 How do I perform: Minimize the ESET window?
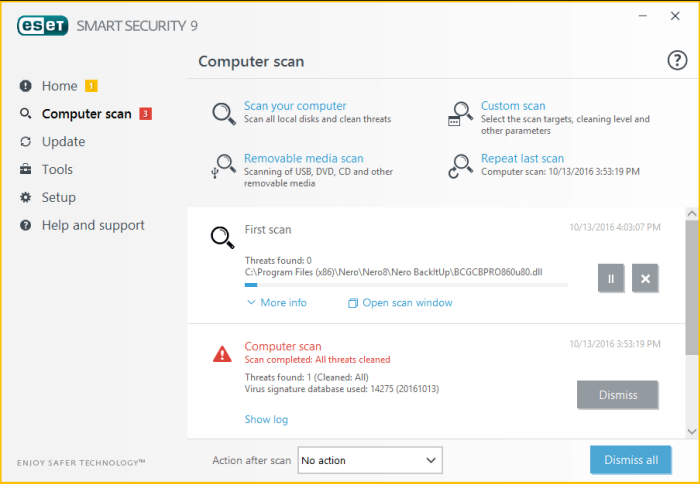pyautogui.click(x=643, y=16)
